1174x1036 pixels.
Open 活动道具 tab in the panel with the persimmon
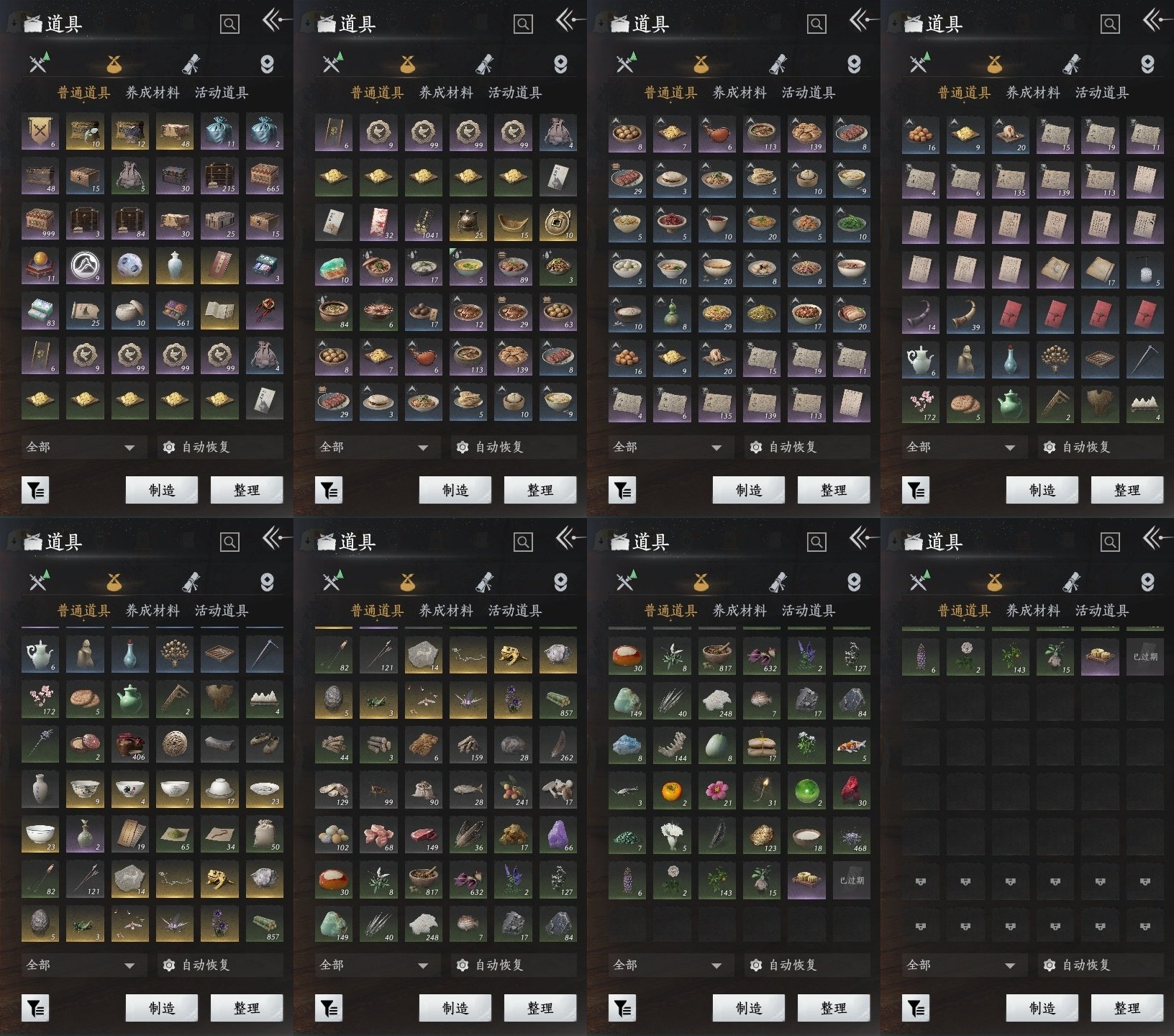tap(809, 610)
